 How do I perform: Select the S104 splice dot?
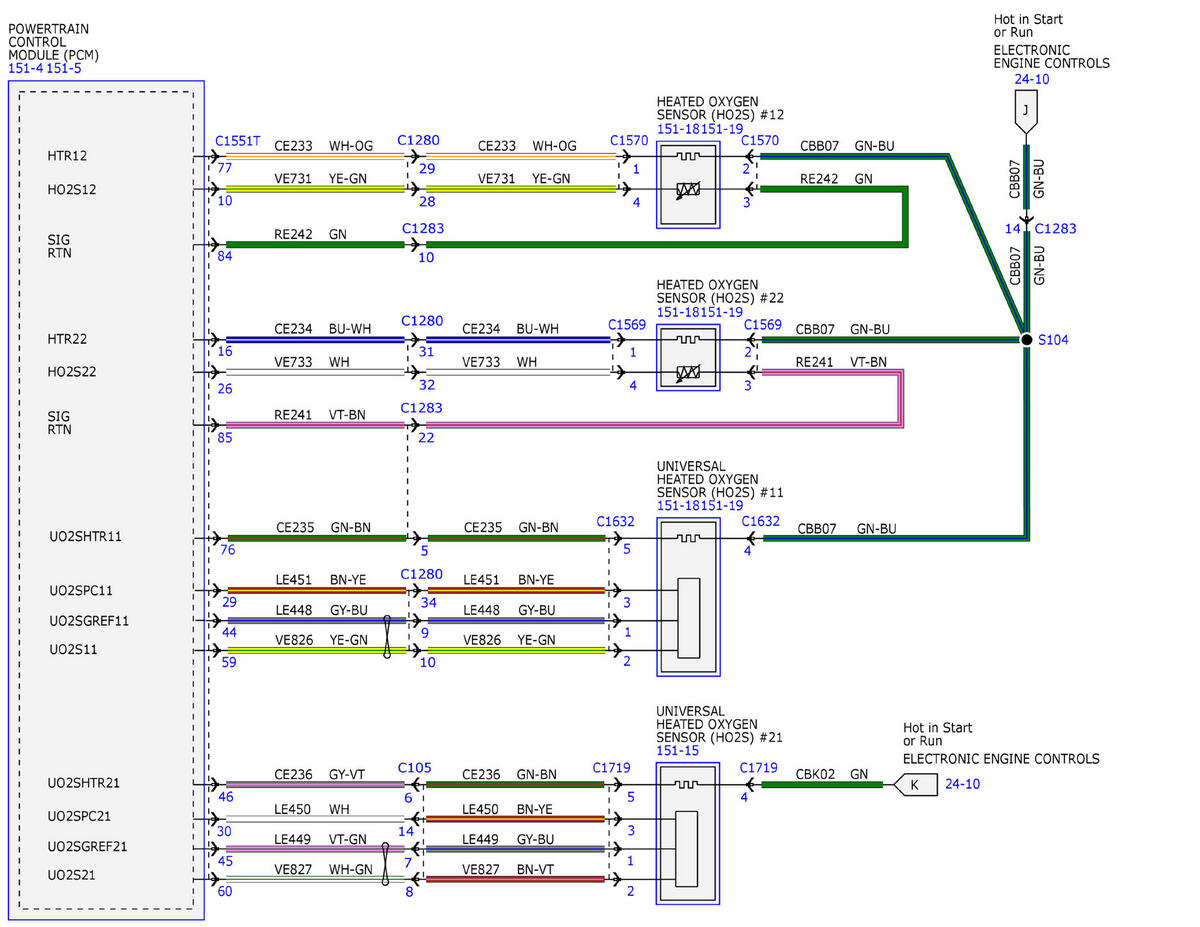(x=1026, y=340)
